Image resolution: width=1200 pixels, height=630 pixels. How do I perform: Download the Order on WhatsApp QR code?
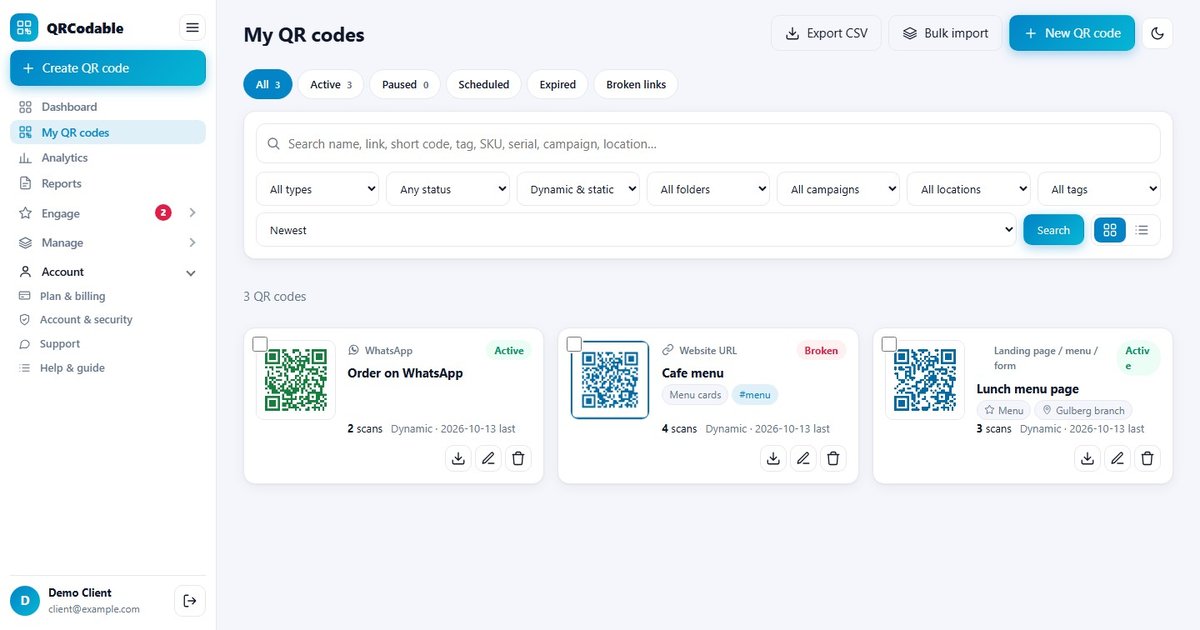458,458
